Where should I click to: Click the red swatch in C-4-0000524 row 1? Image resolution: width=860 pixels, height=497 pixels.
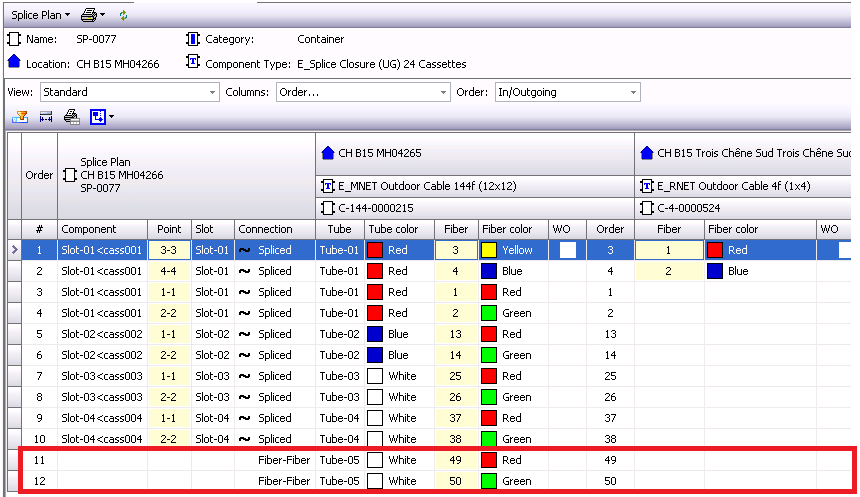click(715, 250)
